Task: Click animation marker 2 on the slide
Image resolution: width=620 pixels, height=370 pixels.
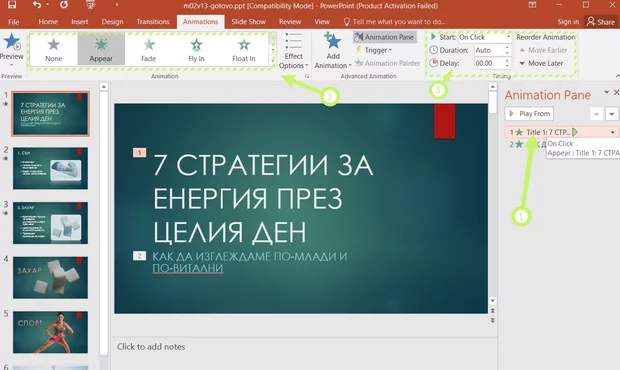Action: click(139, 256)
